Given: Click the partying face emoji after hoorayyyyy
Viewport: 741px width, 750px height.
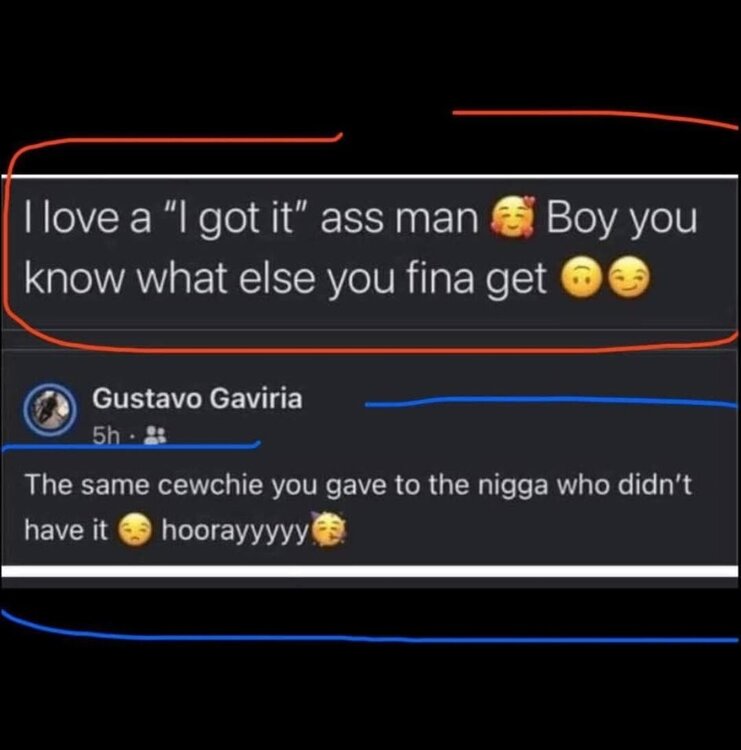Looking at the screenshot, I should pos(329,529).
